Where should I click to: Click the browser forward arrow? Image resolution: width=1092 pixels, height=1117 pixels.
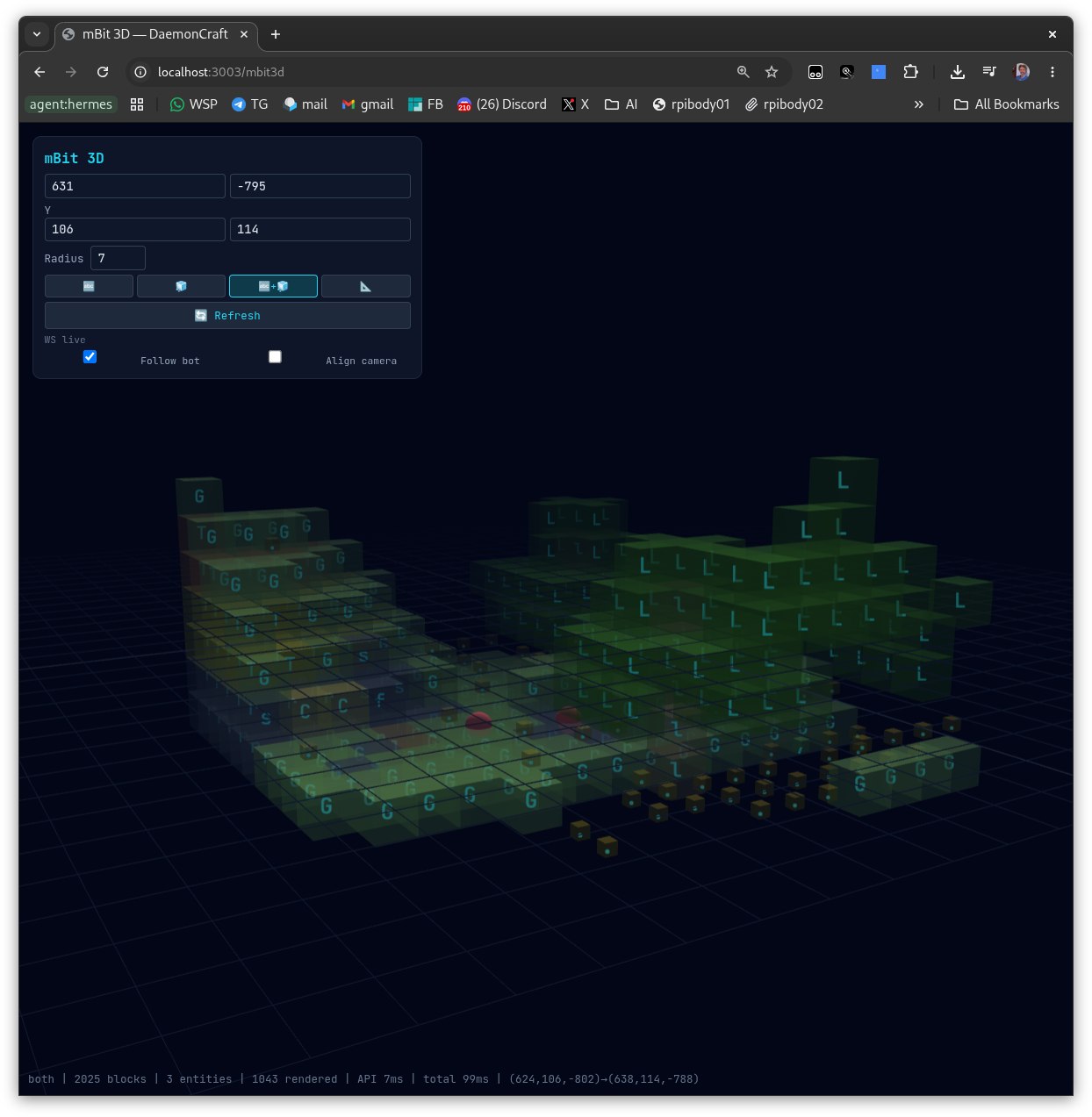[x=71, y=72]
